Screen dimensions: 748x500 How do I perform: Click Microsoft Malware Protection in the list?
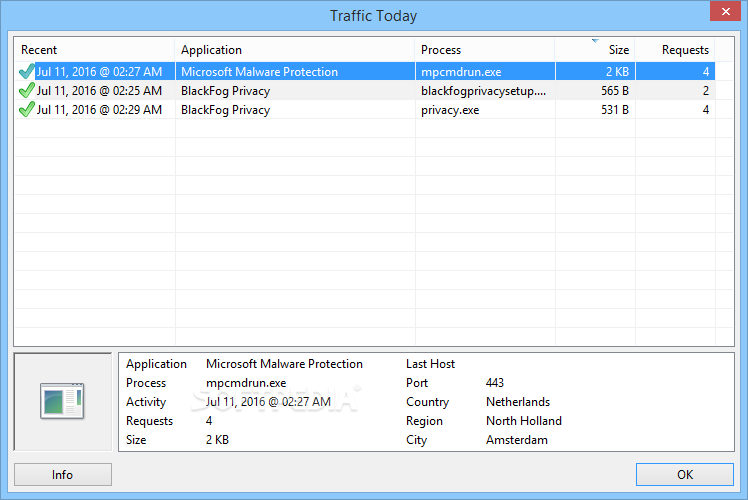pos(260,72)
